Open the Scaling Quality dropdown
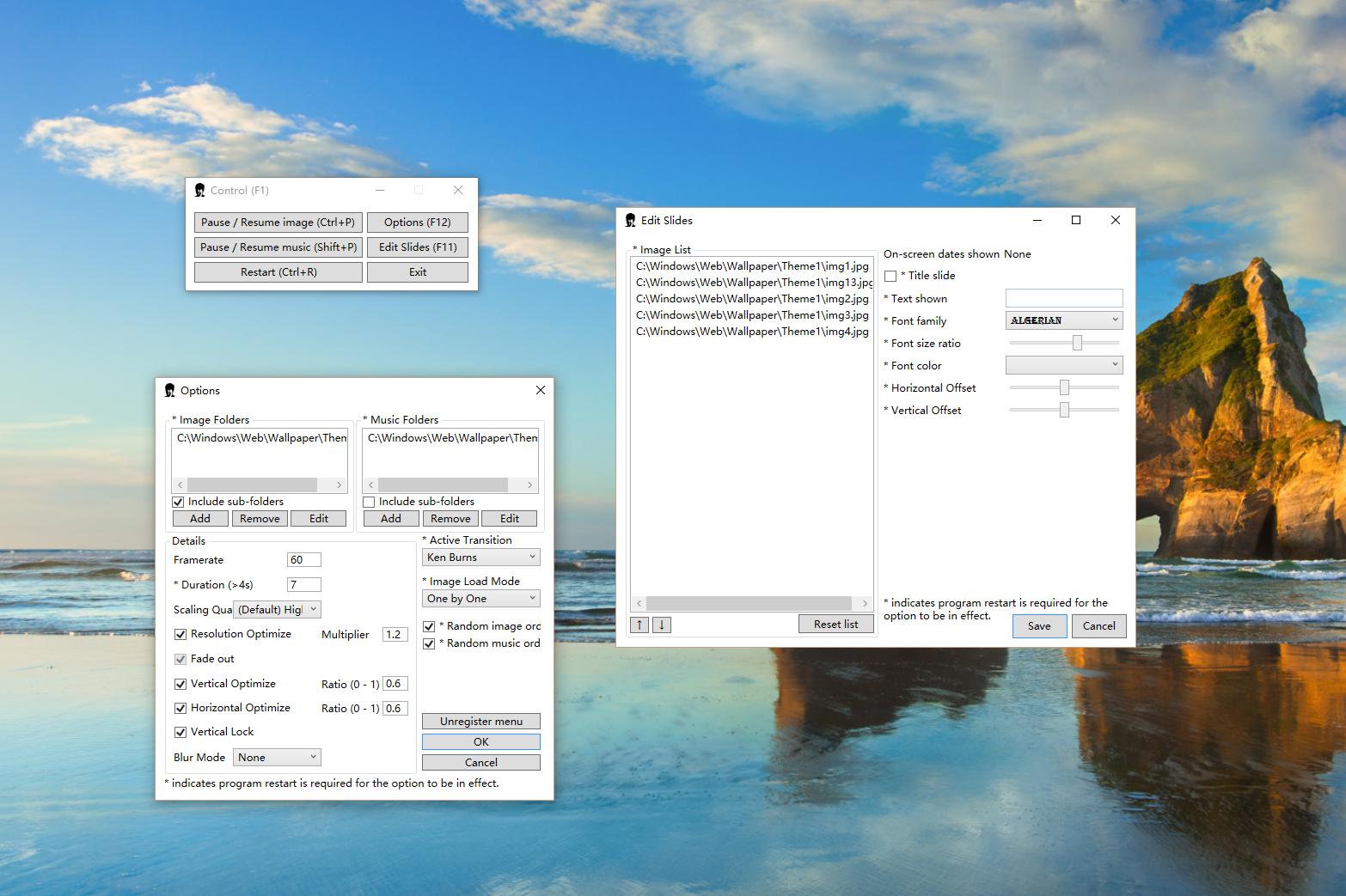1346x896 pixels. 277,609
